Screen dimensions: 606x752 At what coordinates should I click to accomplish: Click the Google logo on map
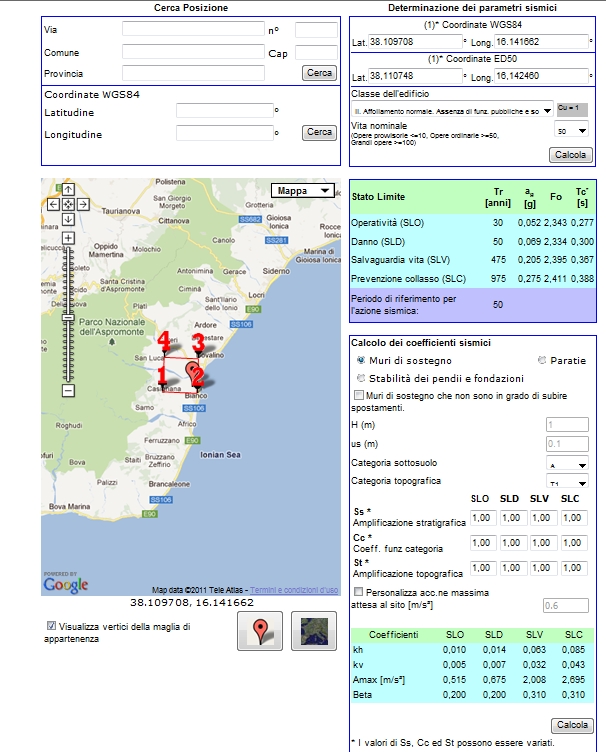click(66, 585)
